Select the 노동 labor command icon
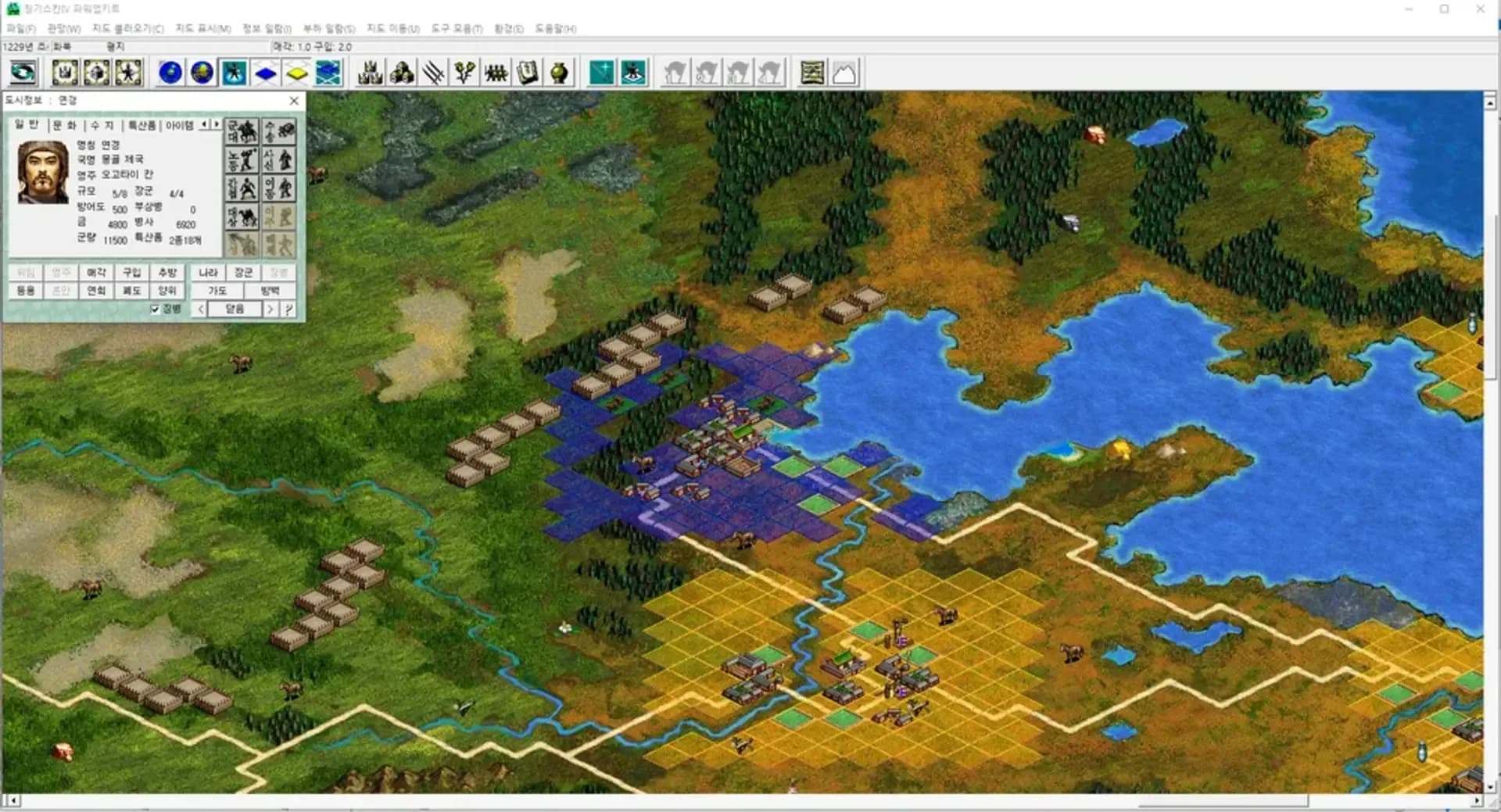This screenshot has height=812, width=1501. (x=242, y=160)
